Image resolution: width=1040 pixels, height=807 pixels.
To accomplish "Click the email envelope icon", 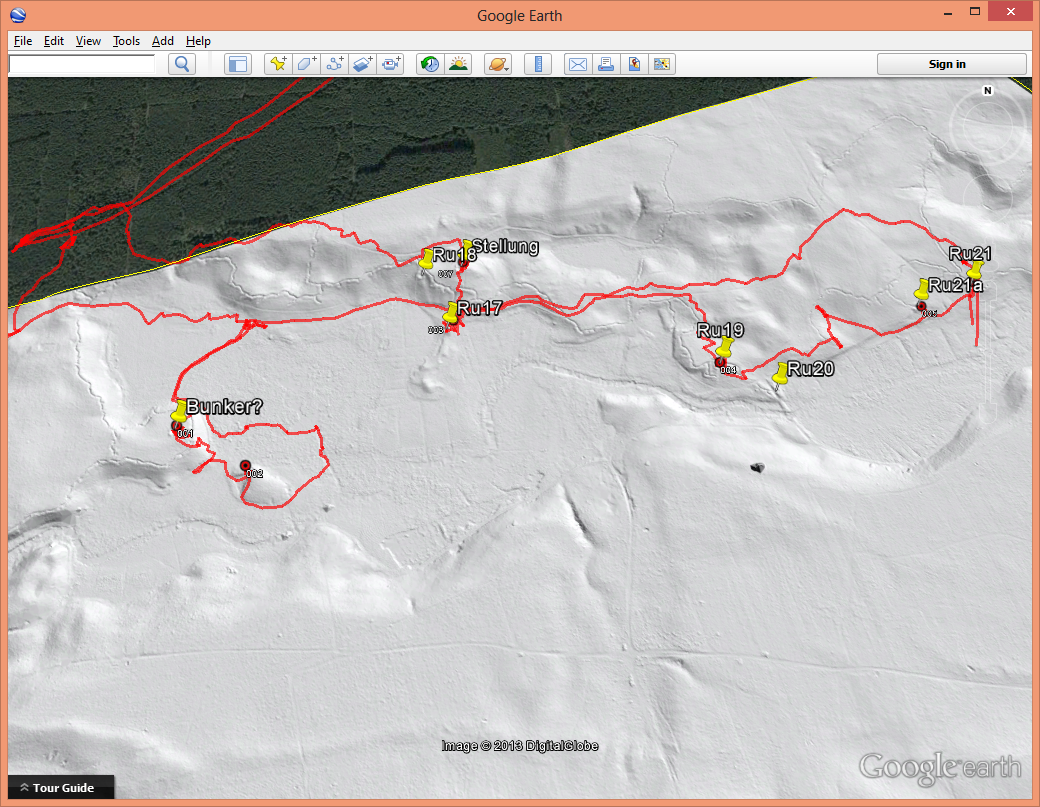I will coord(577,64).
